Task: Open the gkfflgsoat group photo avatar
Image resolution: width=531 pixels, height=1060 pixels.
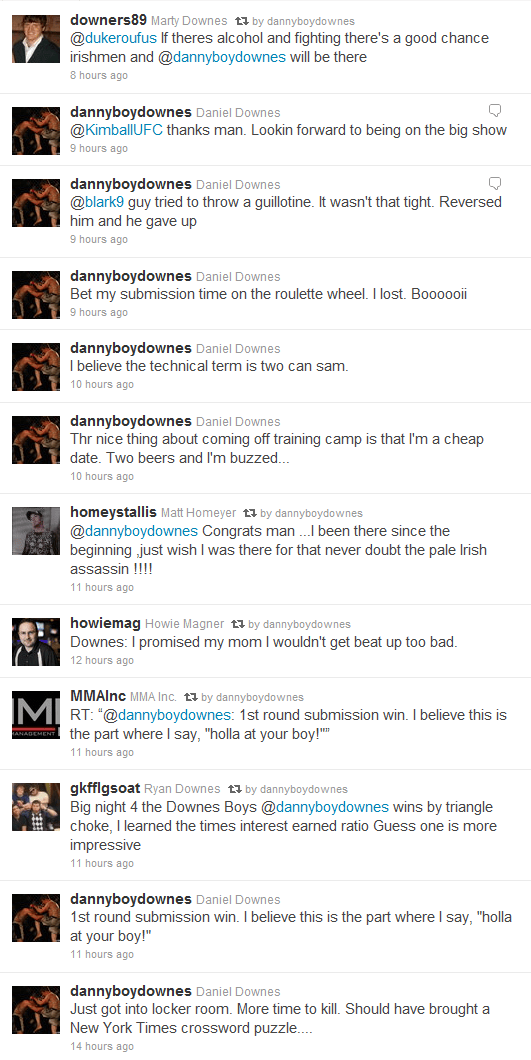Action: coord(36,806)
